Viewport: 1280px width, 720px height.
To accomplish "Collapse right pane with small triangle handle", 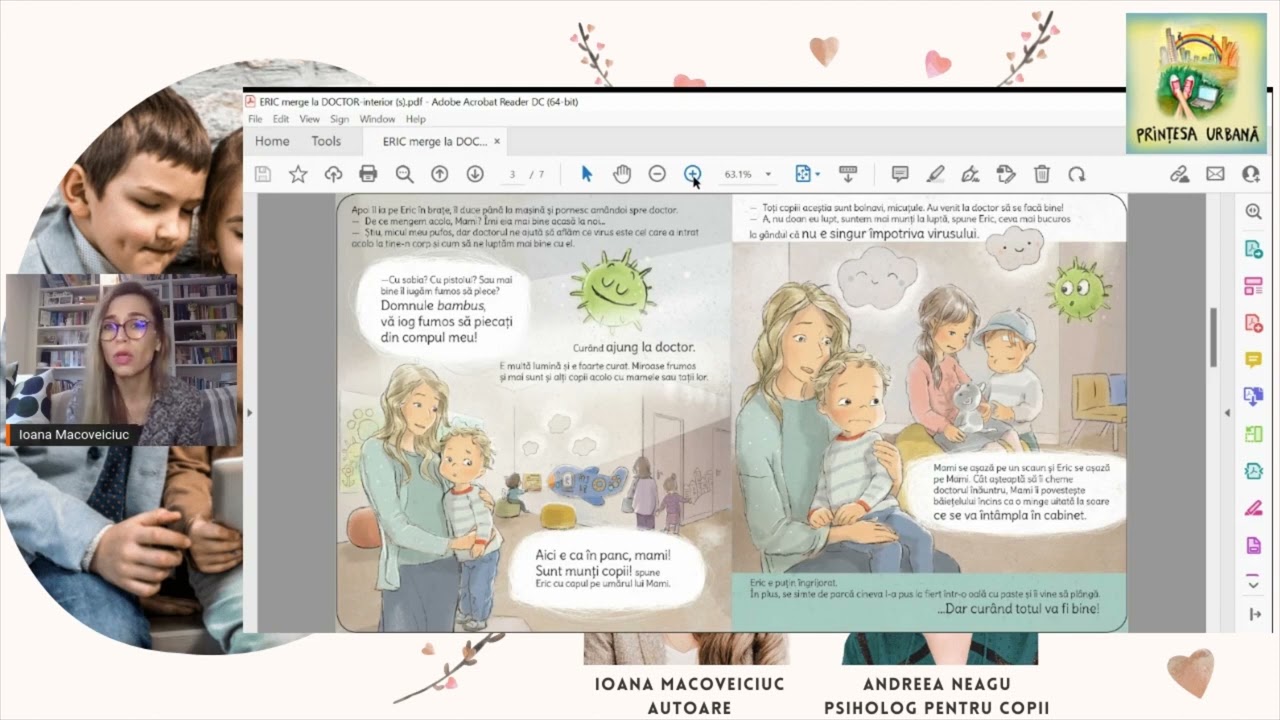I will (1227, 412).
